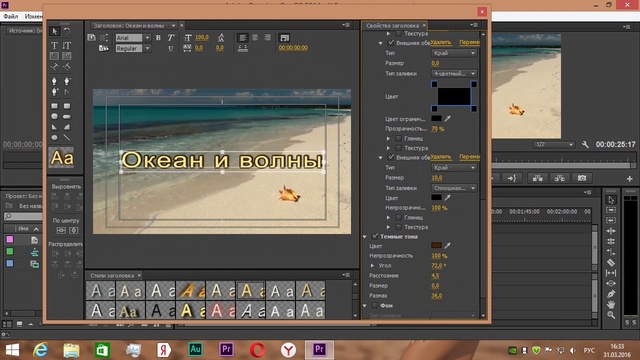Viewport: 640px width, 360px height.
Task: Click the Размах value 36,0
Action: (x=436, y=296)
